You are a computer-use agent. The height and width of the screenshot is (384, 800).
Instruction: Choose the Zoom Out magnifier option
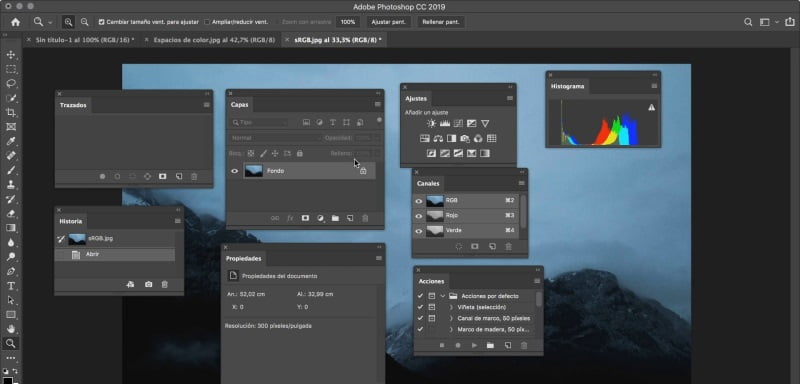[85, 22]
